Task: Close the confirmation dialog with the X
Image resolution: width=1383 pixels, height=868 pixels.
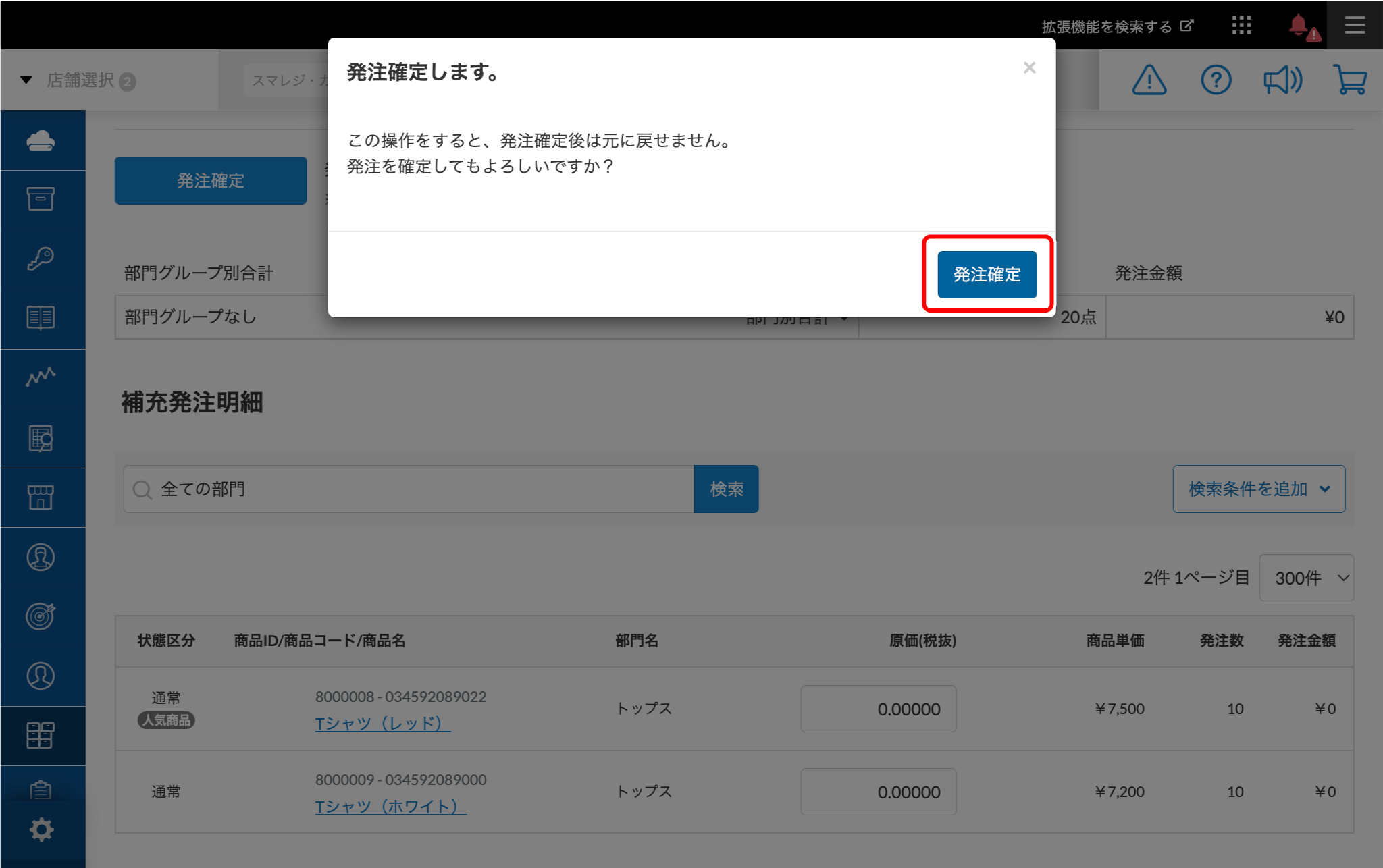Action: pos(1029,67)
